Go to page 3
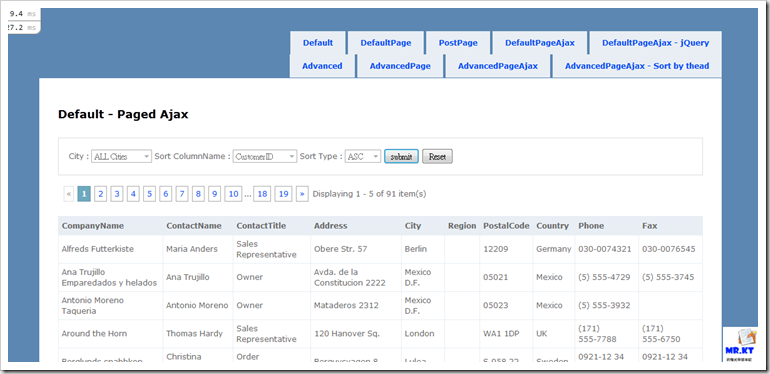 tap(116, 194)
